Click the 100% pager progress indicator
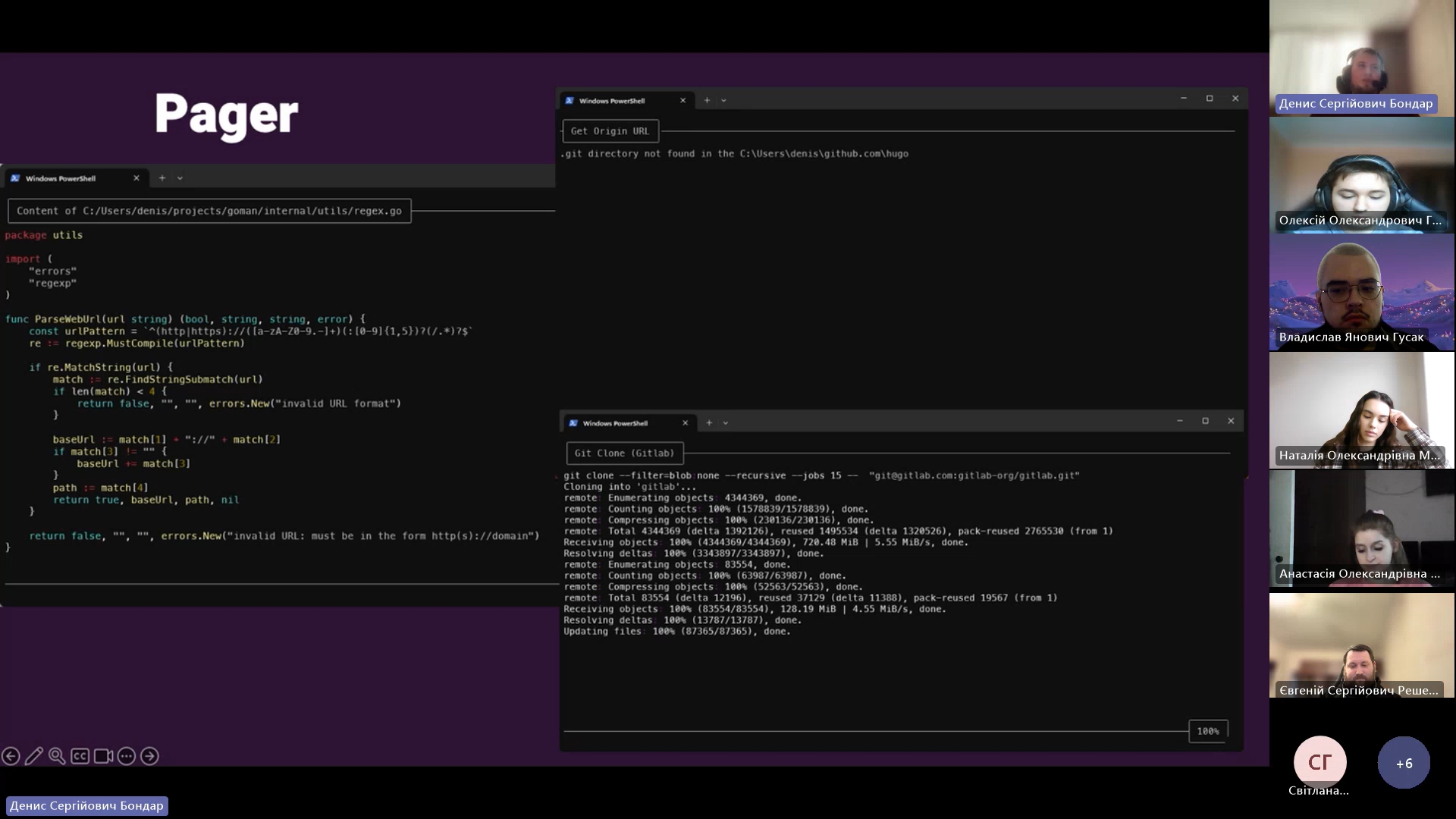 point(1207,731)
